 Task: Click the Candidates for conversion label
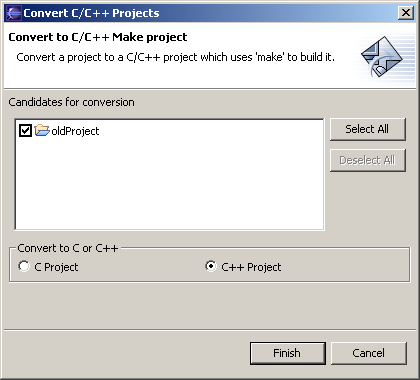[x=71, y=102]
